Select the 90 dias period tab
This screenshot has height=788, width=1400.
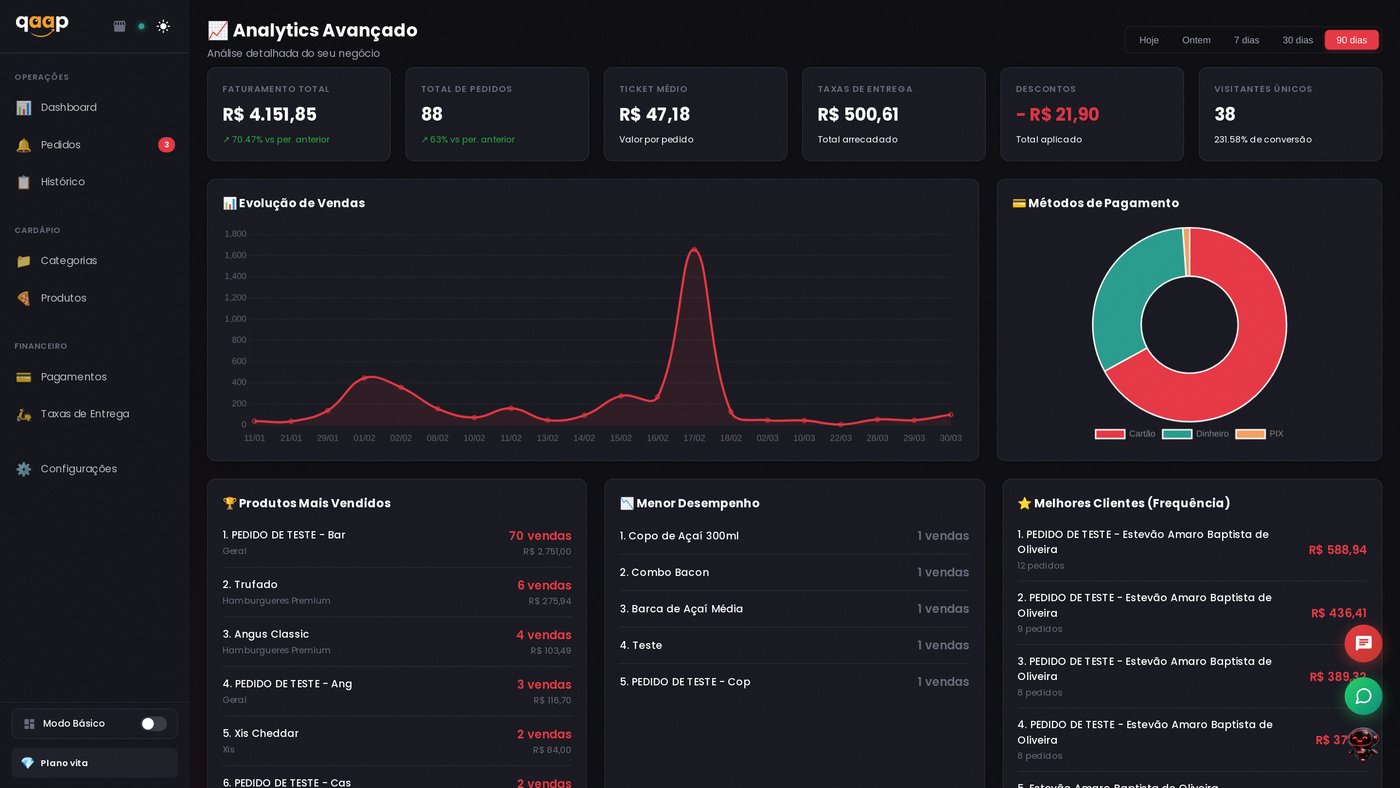coord(1351,40)
